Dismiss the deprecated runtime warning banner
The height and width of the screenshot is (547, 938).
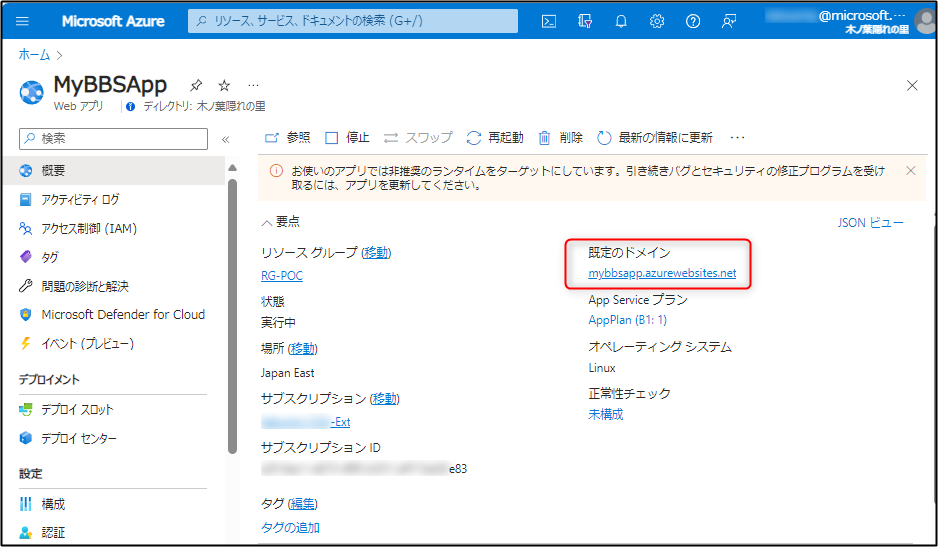pyautogui.click(x=910, y=171)
